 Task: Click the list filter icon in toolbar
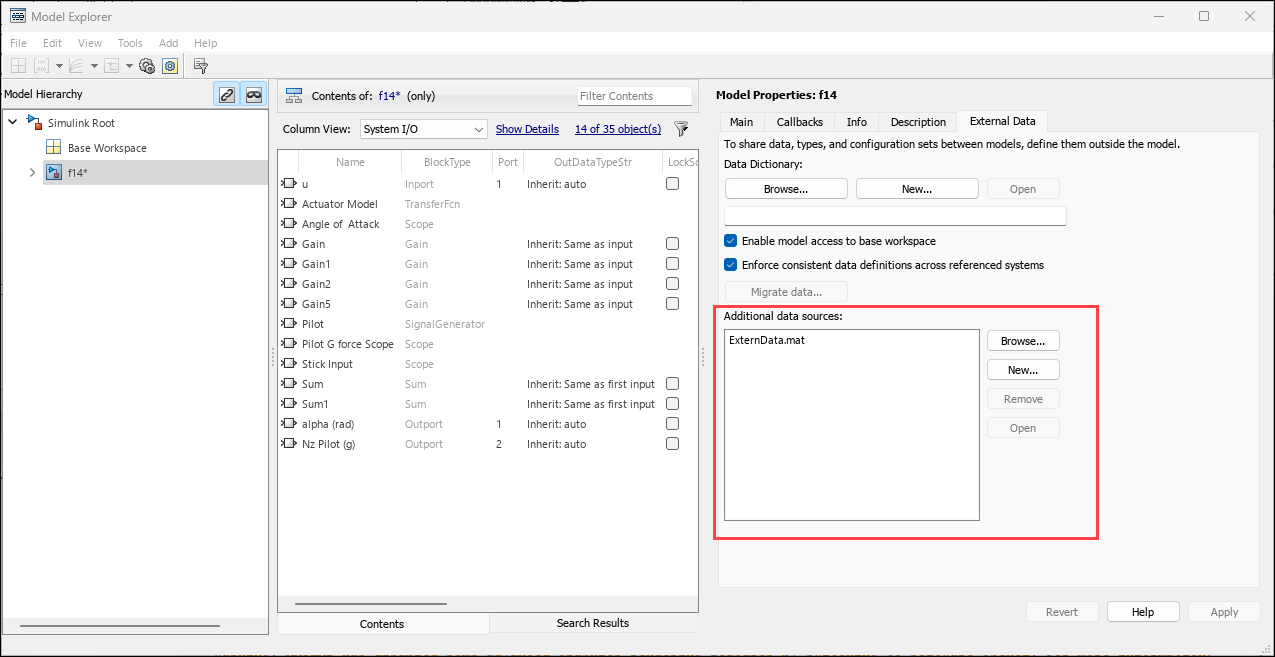tap(201, 66)
